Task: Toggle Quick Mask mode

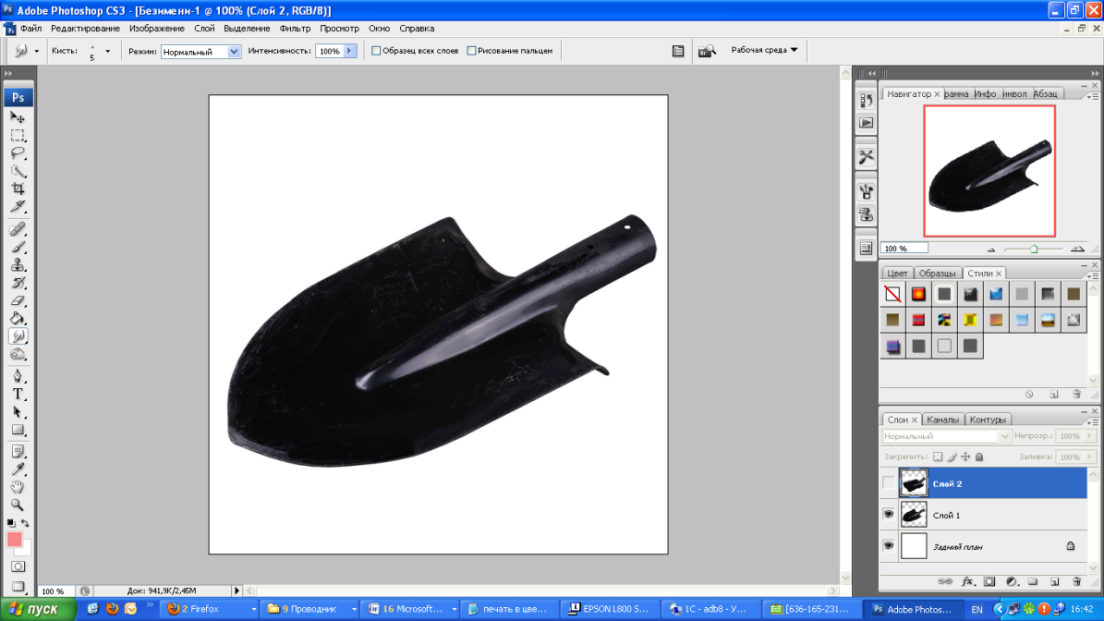Action: [18, 566]
